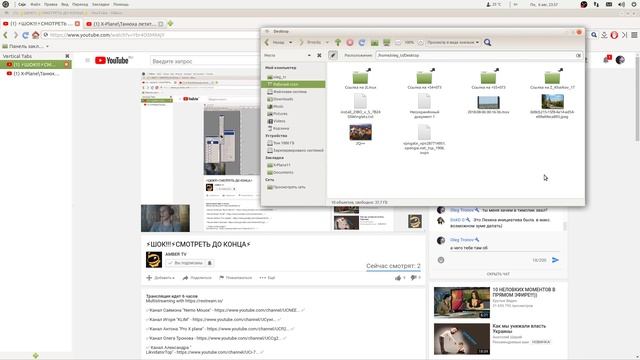Viewport: 640px width, 360px height.
Task: Click the browser Home icon
Action: (36, 35)
